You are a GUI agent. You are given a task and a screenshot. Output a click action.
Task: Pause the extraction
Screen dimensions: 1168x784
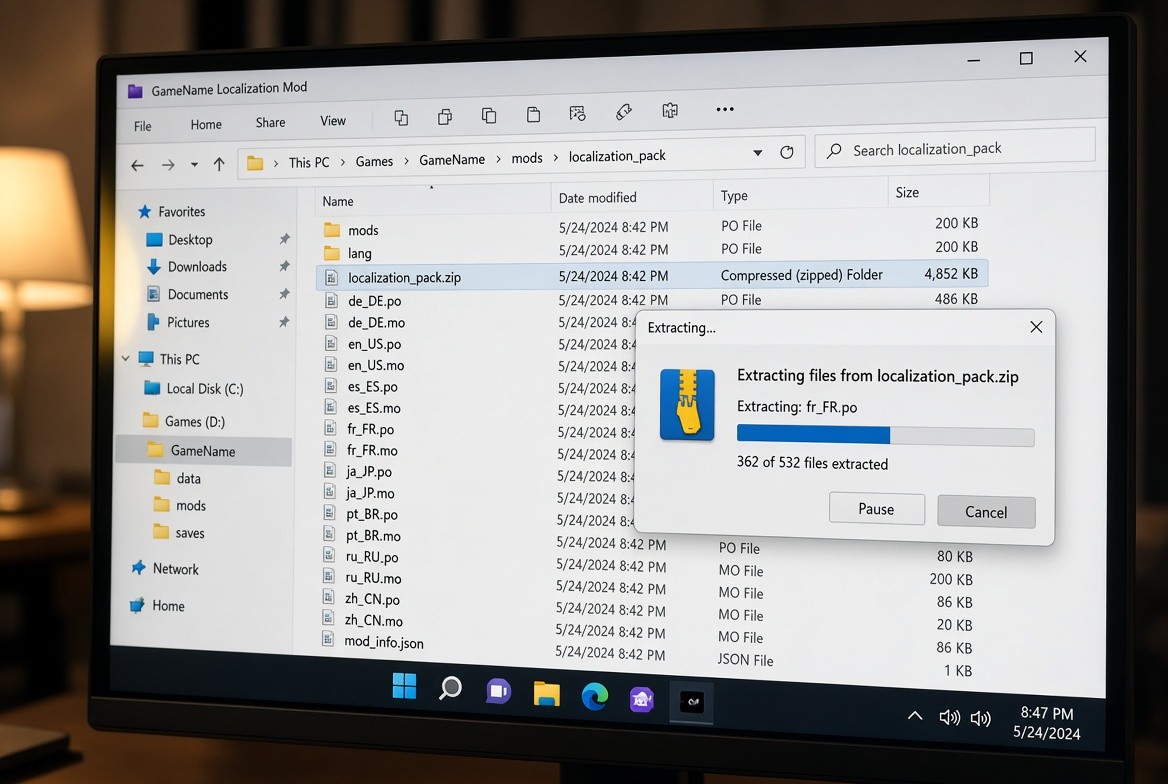pyautogui.click(x=877, y=509)
